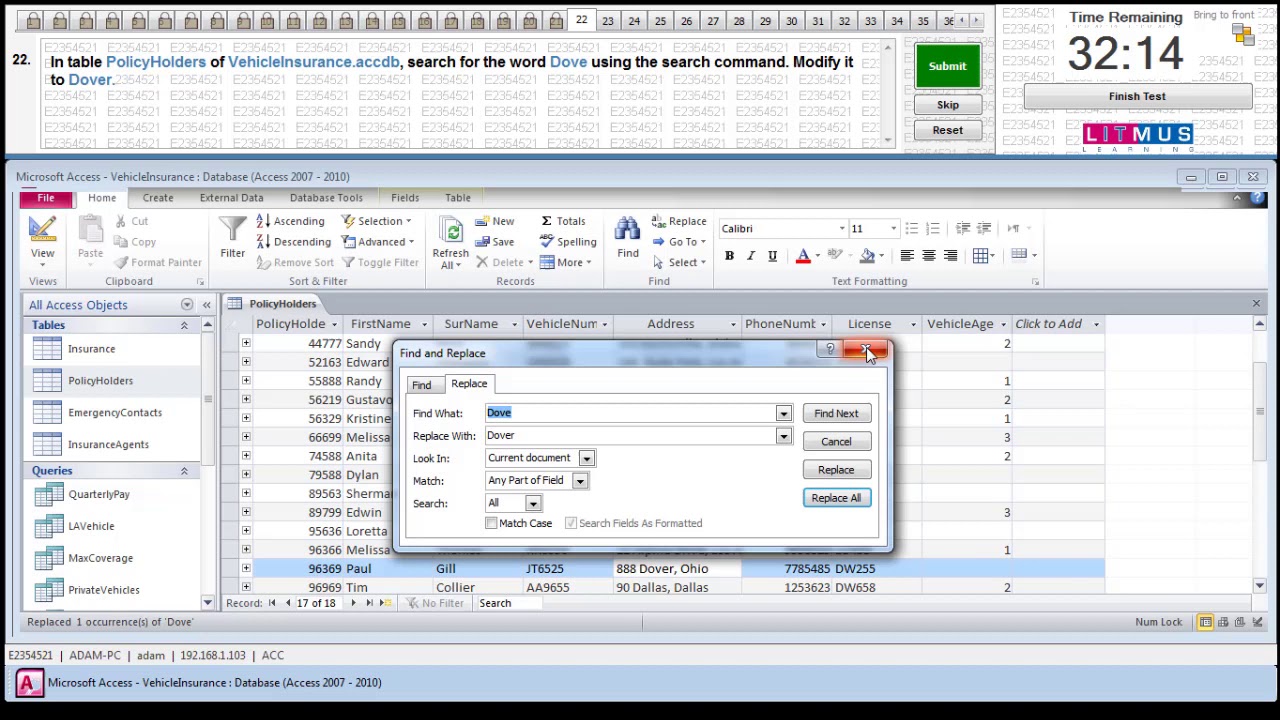Click the Replace With input field
This screenshot has height=720, width=1280.
630,436
